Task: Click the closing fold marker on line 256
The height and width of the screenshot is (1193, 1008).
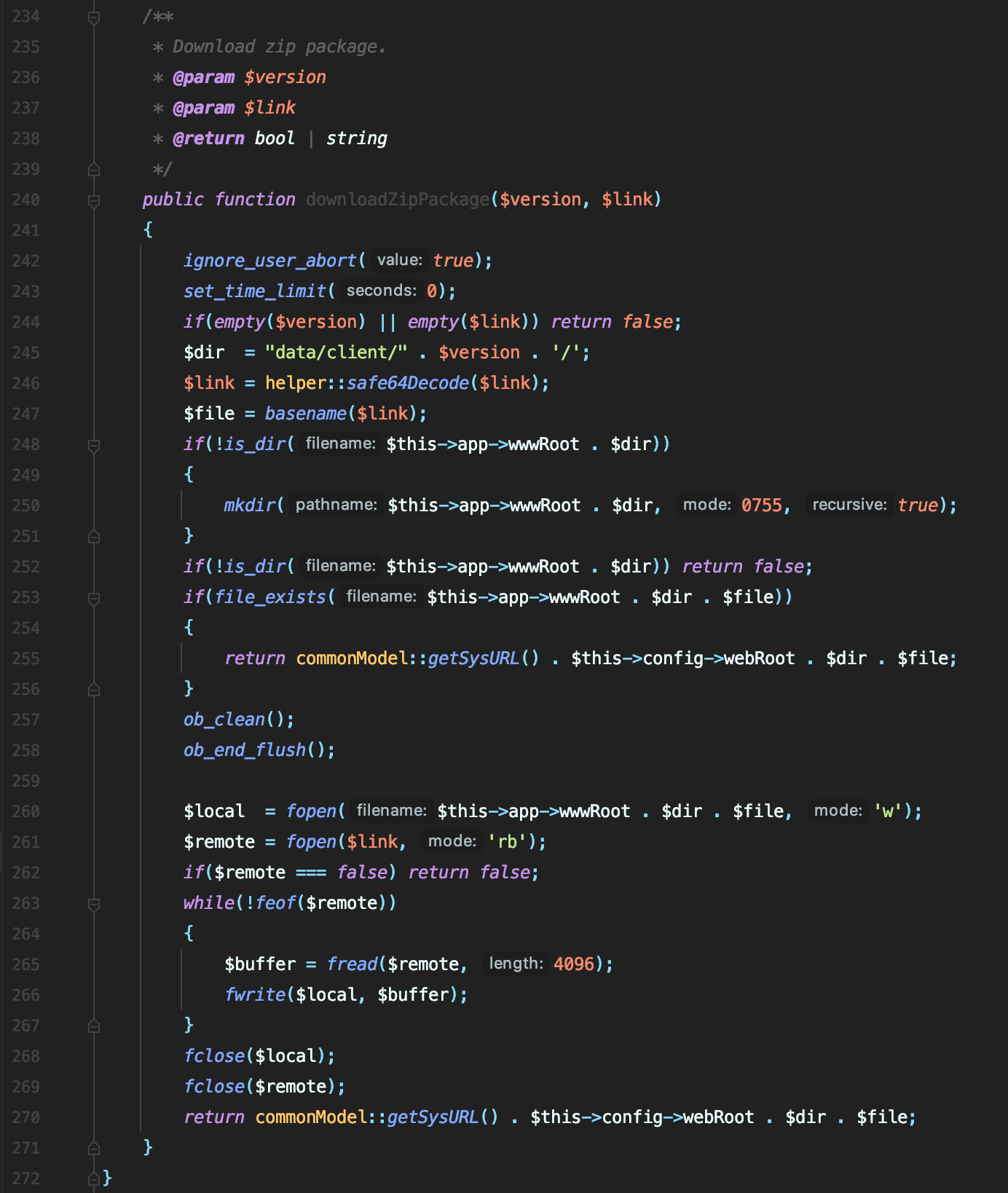Action: pos(94,690)
